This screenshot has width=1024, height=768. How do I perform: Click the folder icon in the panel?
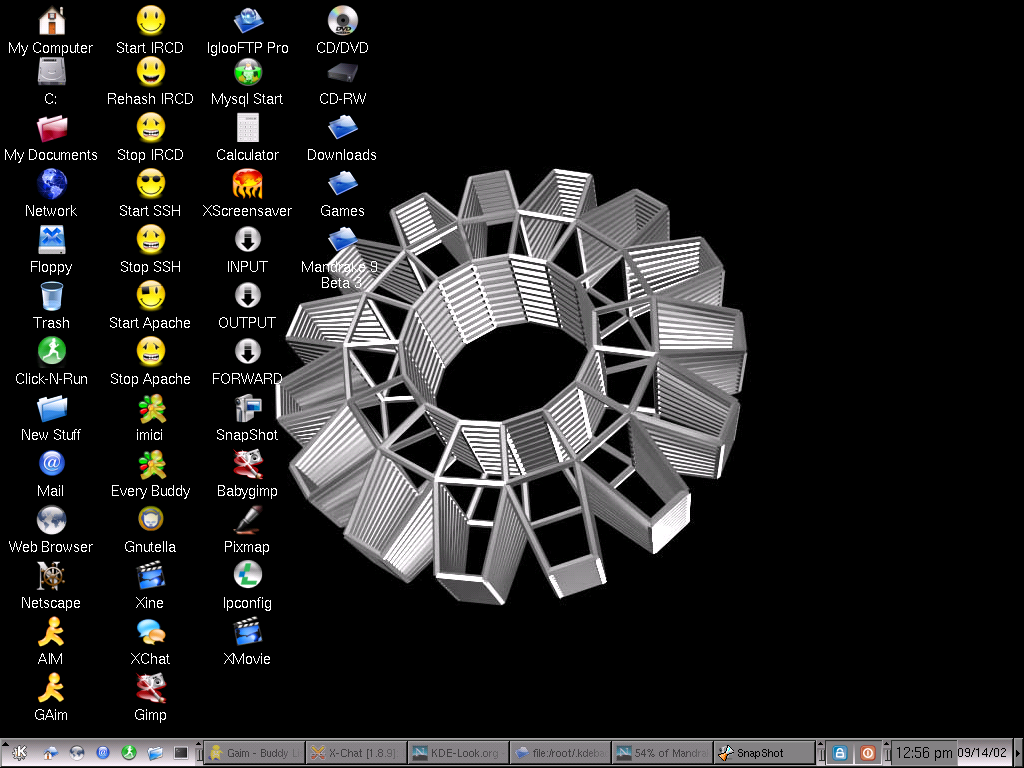click(155, 753)
